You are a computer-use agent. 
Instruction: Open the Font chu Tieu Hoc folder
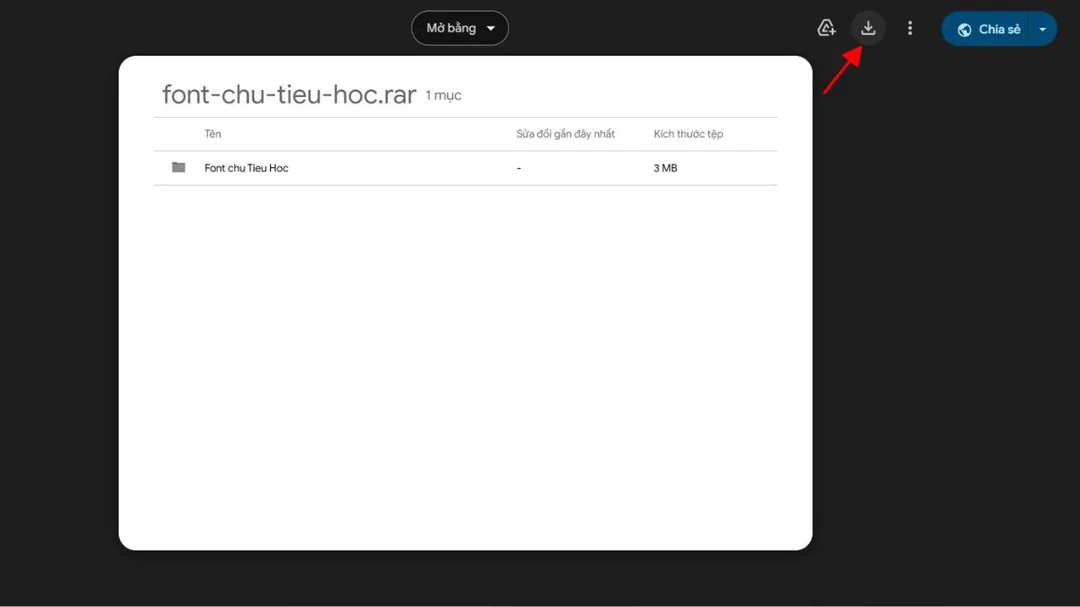point(247,167)
